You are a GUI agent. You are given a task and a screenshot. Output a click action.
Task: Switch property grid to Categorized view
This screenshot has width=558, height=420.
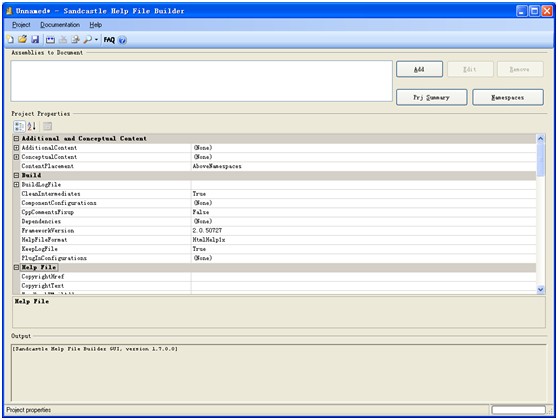point(19,126)
